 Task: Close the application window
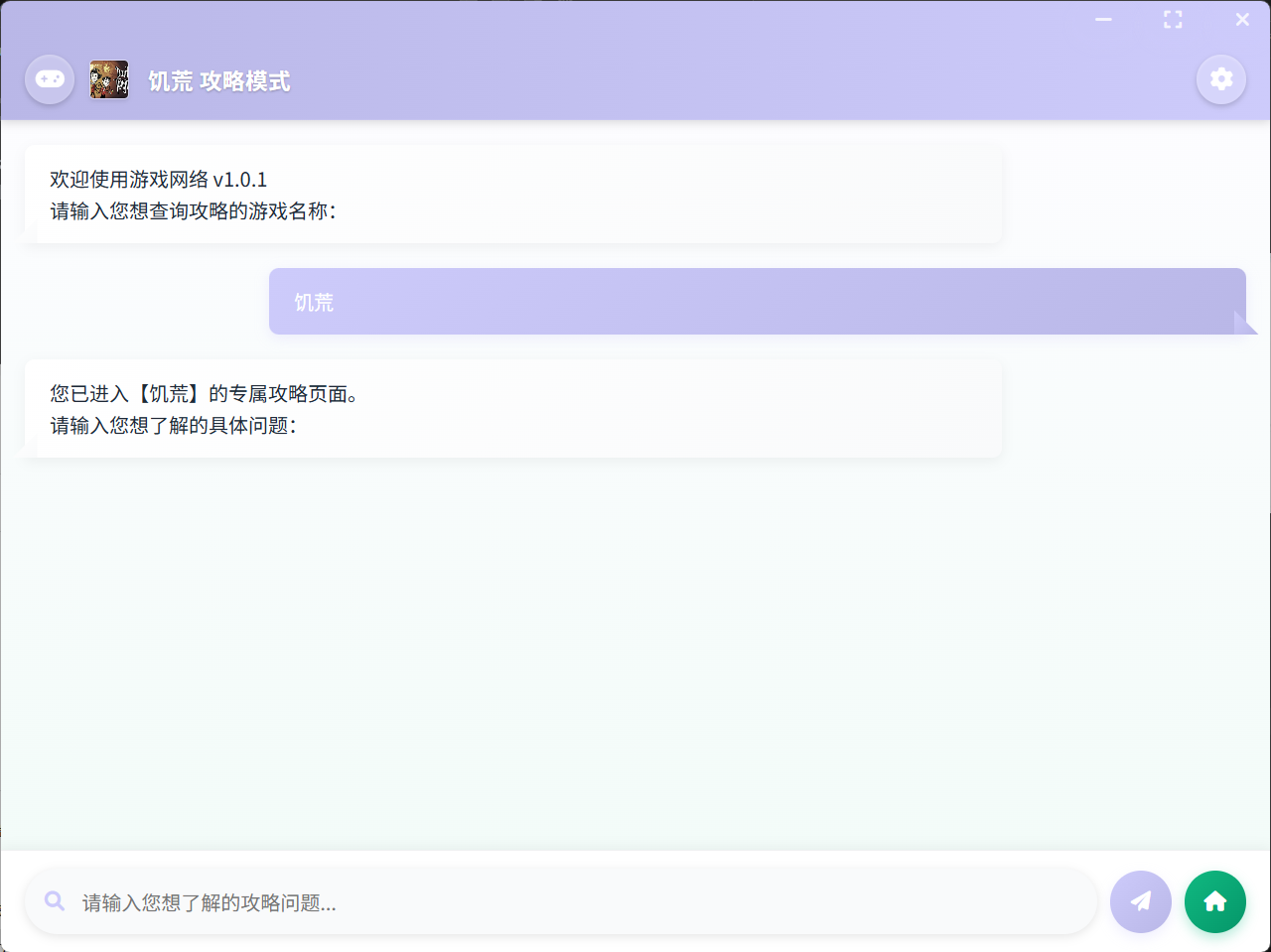point(1242,20)
